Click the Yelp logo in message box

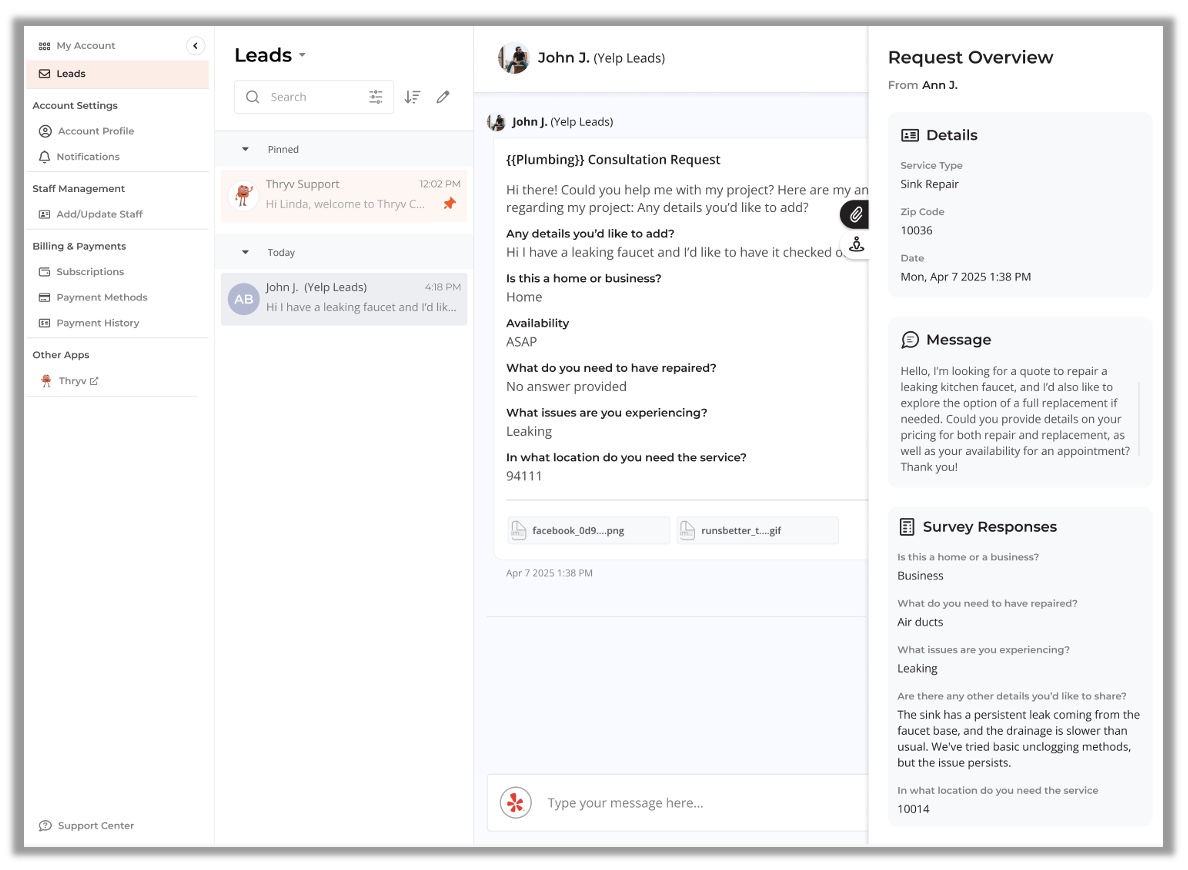515,802
